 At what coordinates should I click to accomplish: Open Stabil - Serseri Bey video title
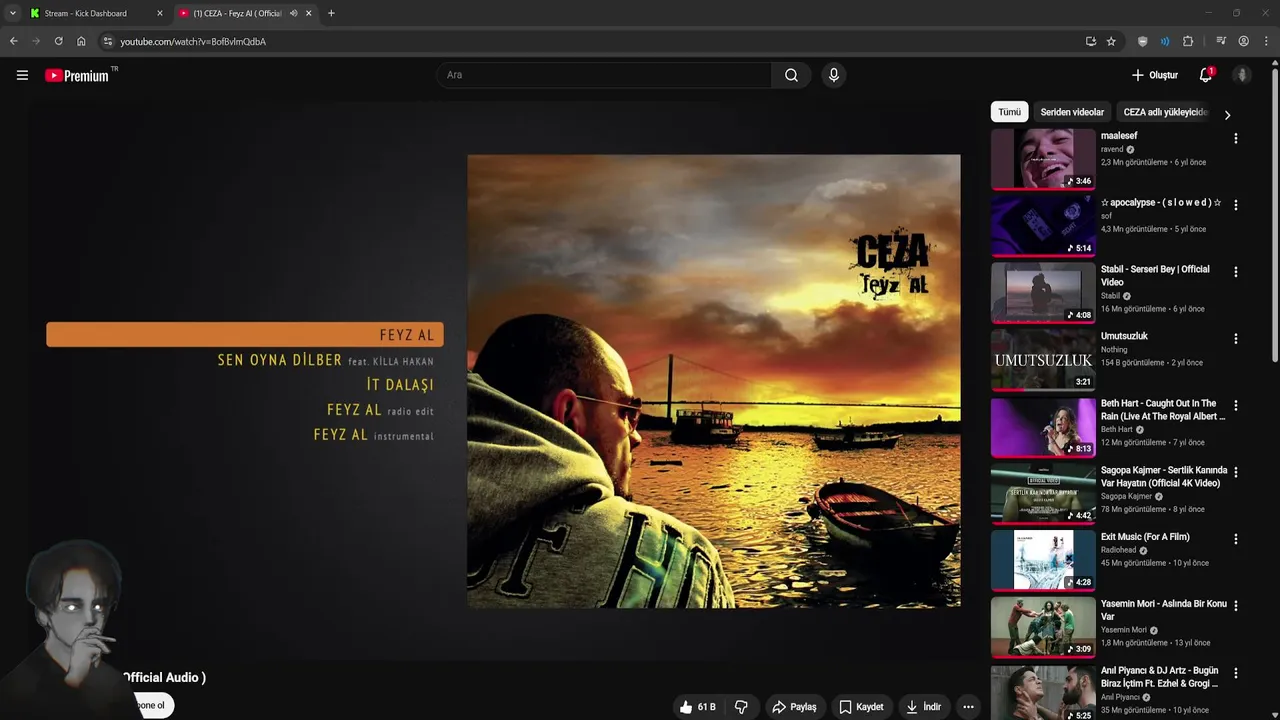pyautogui.click(x=1155, y=275)
